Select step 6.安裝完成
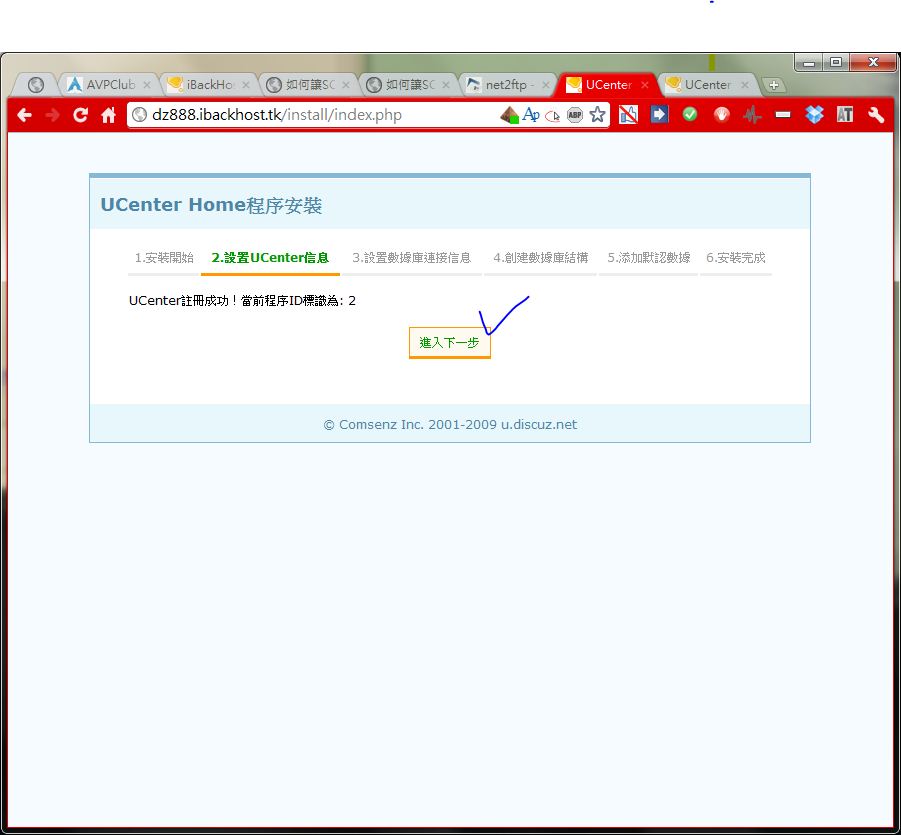 [735, 258]
